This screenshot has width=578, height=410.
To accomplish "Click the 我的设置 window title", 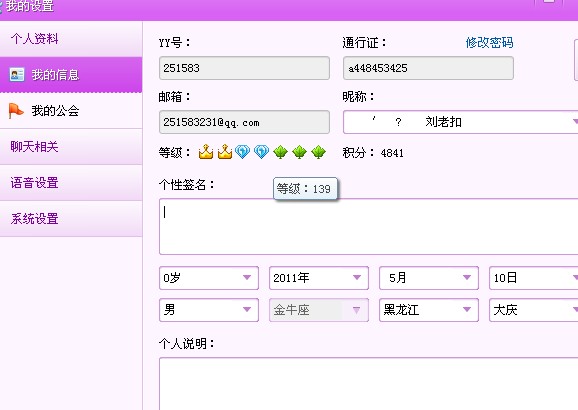I will tap(29, 6).
